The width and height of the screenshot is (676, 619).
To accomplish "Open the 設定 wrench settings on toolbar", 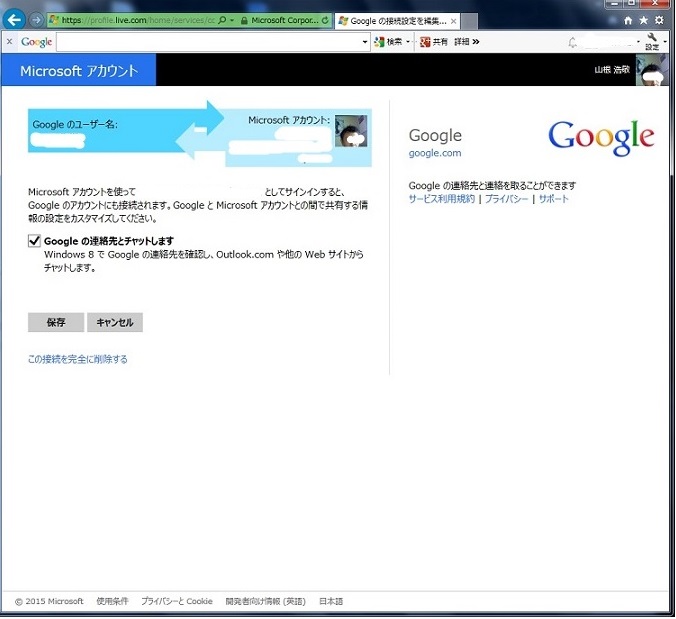I will (x=652, y=41).
